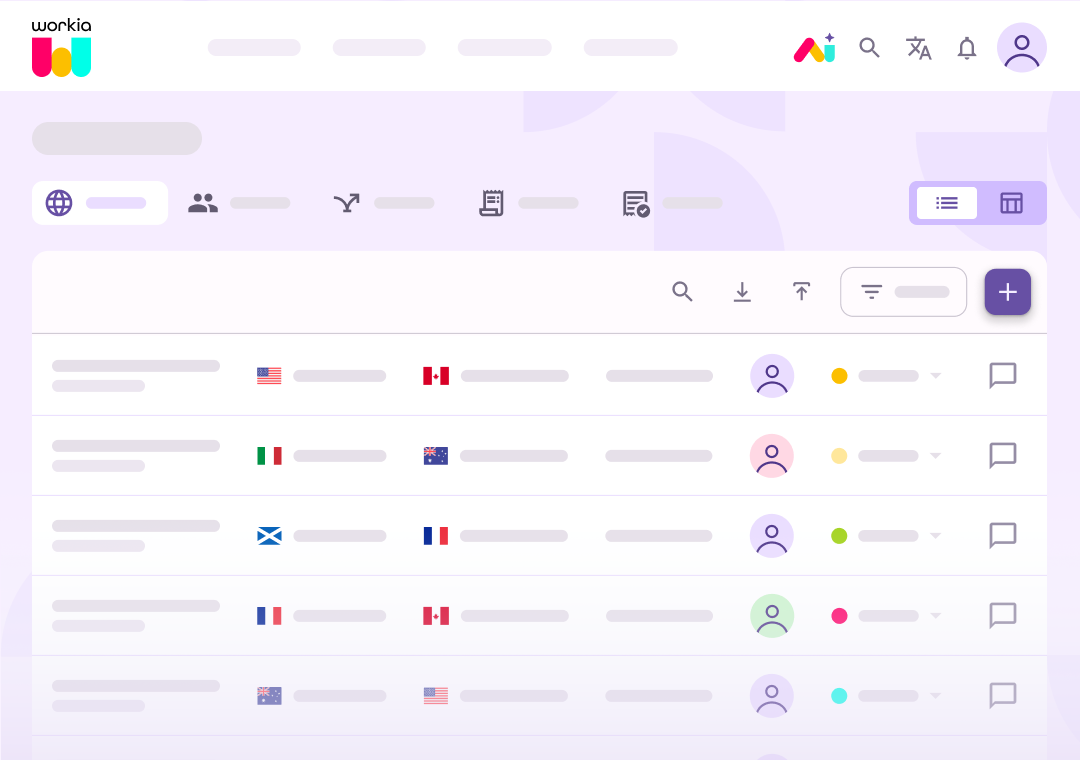Click the download arrow icon
Viewport: 1080px width, 760px height.
pyautogui.click(x=742, y=291)
